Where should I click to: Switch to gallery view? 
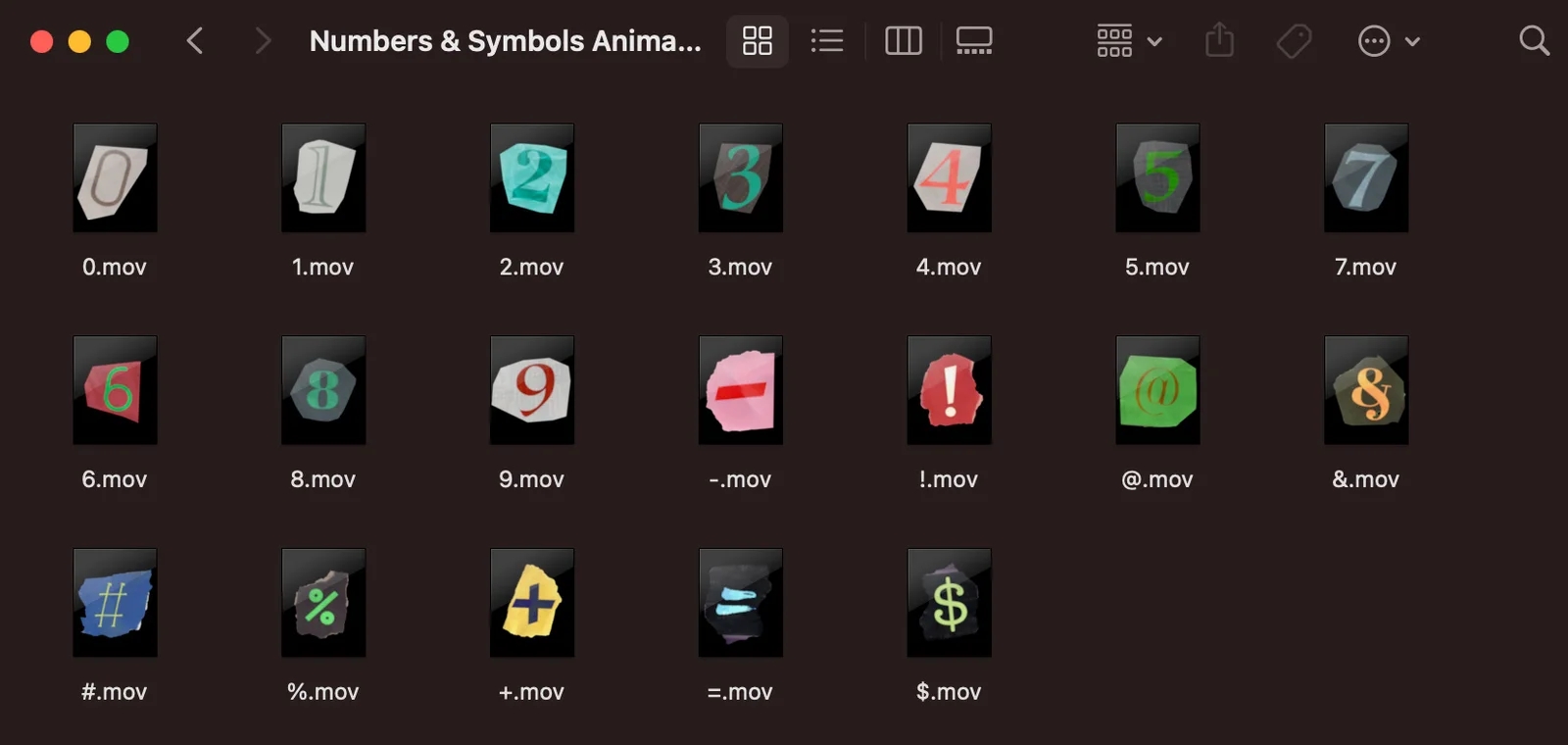pos(974,41)
